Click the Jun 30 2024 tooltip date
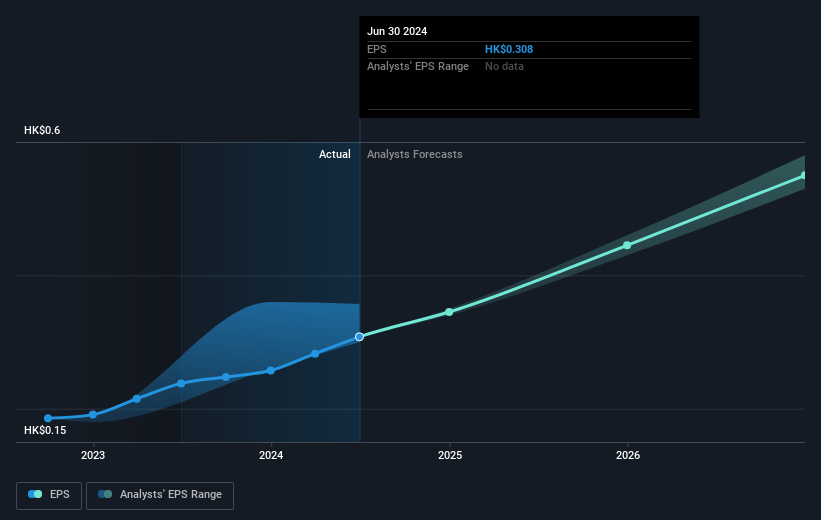Image resolution: width=821 pixels, height=520 pixels. tap(397, 31)
